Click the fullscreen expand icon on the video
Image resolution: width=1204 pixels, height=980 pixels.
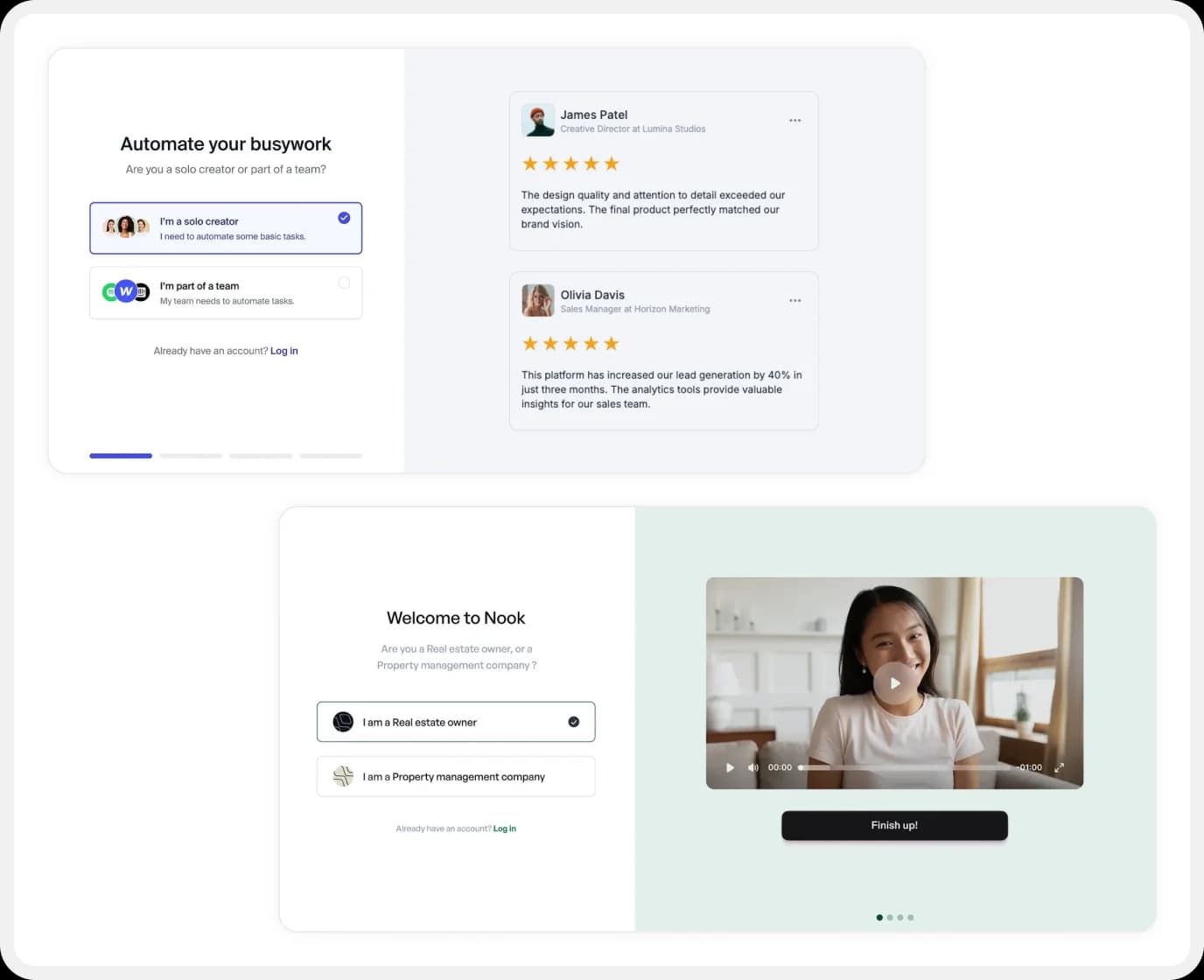coord(1060,767)
